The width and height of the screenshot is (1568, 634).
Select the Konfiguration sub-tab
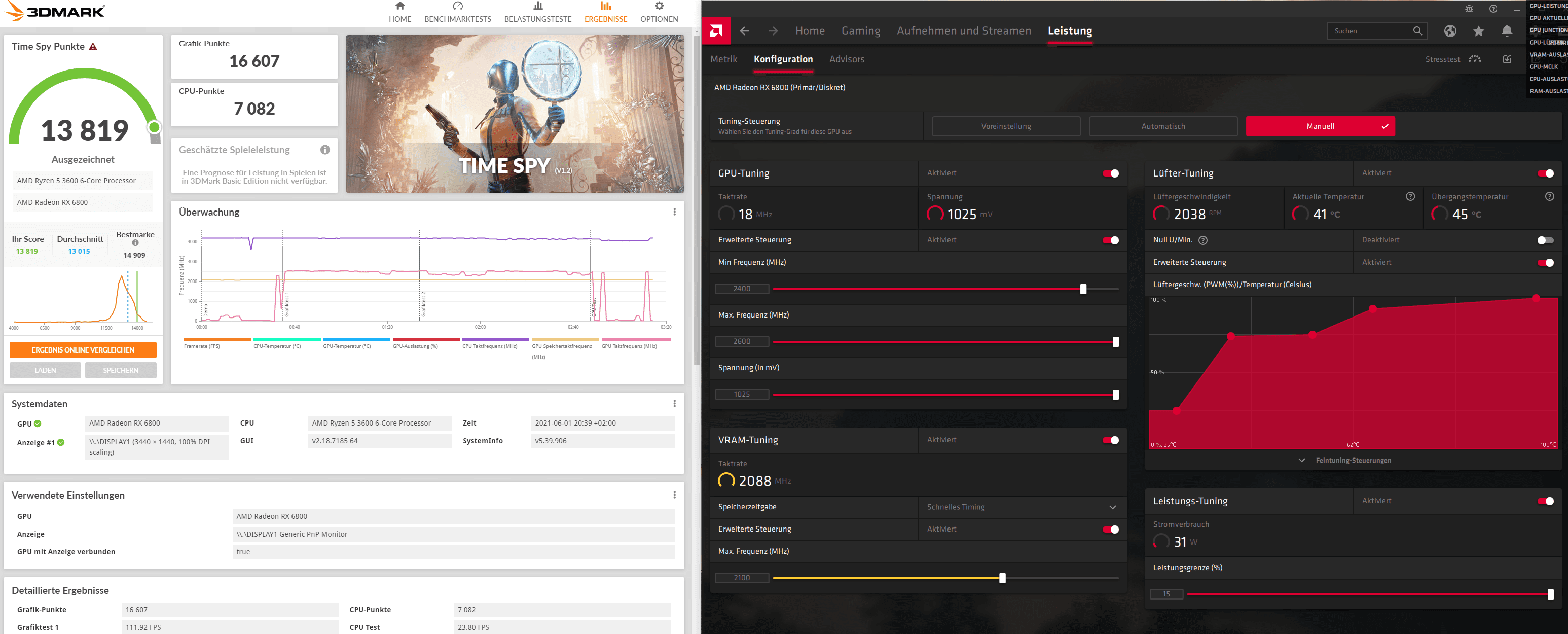[783, 59]
